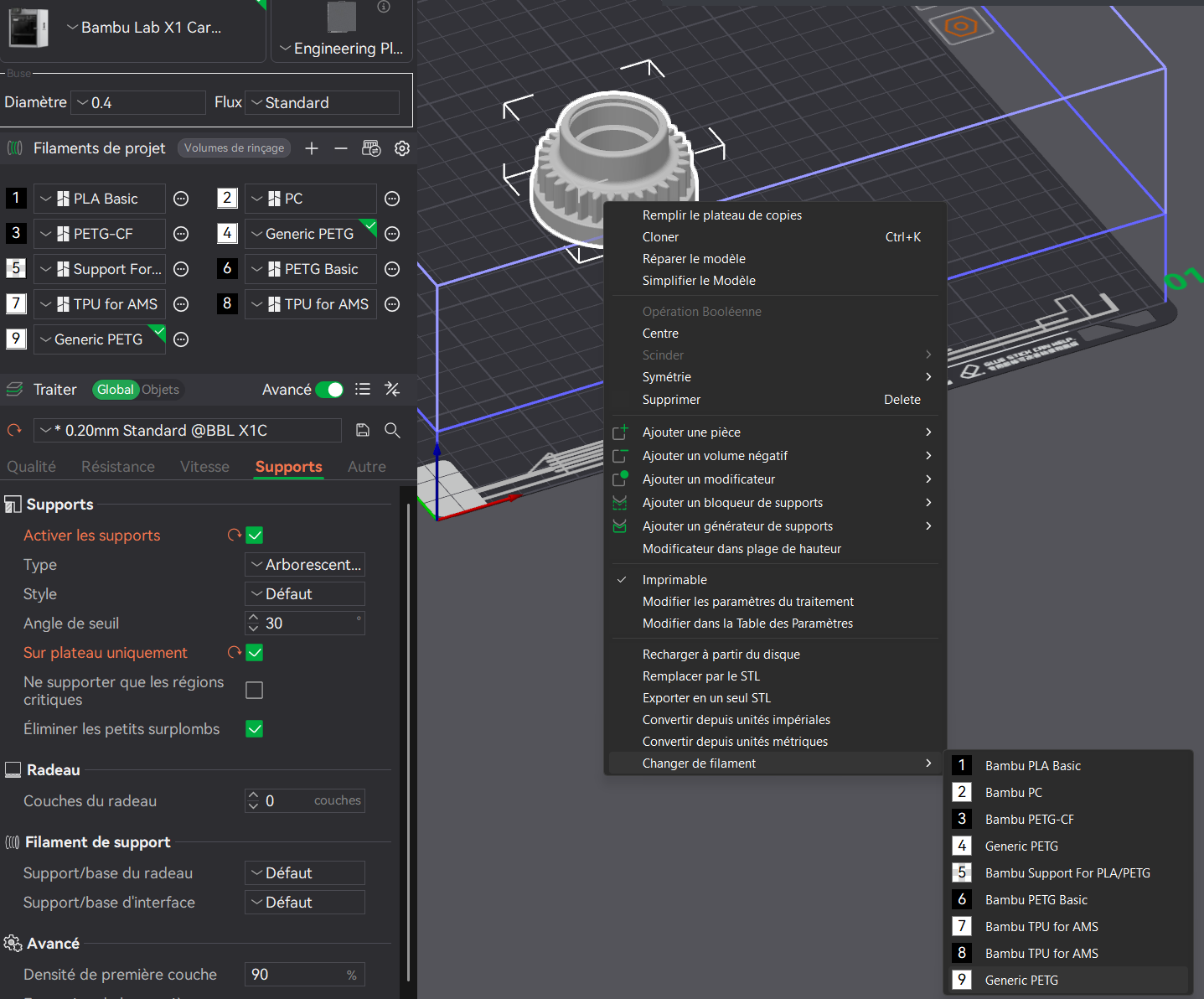The image size is (1204, 999).
Task: Open Support/base du radeau dropdown
Action: (305, 873)
